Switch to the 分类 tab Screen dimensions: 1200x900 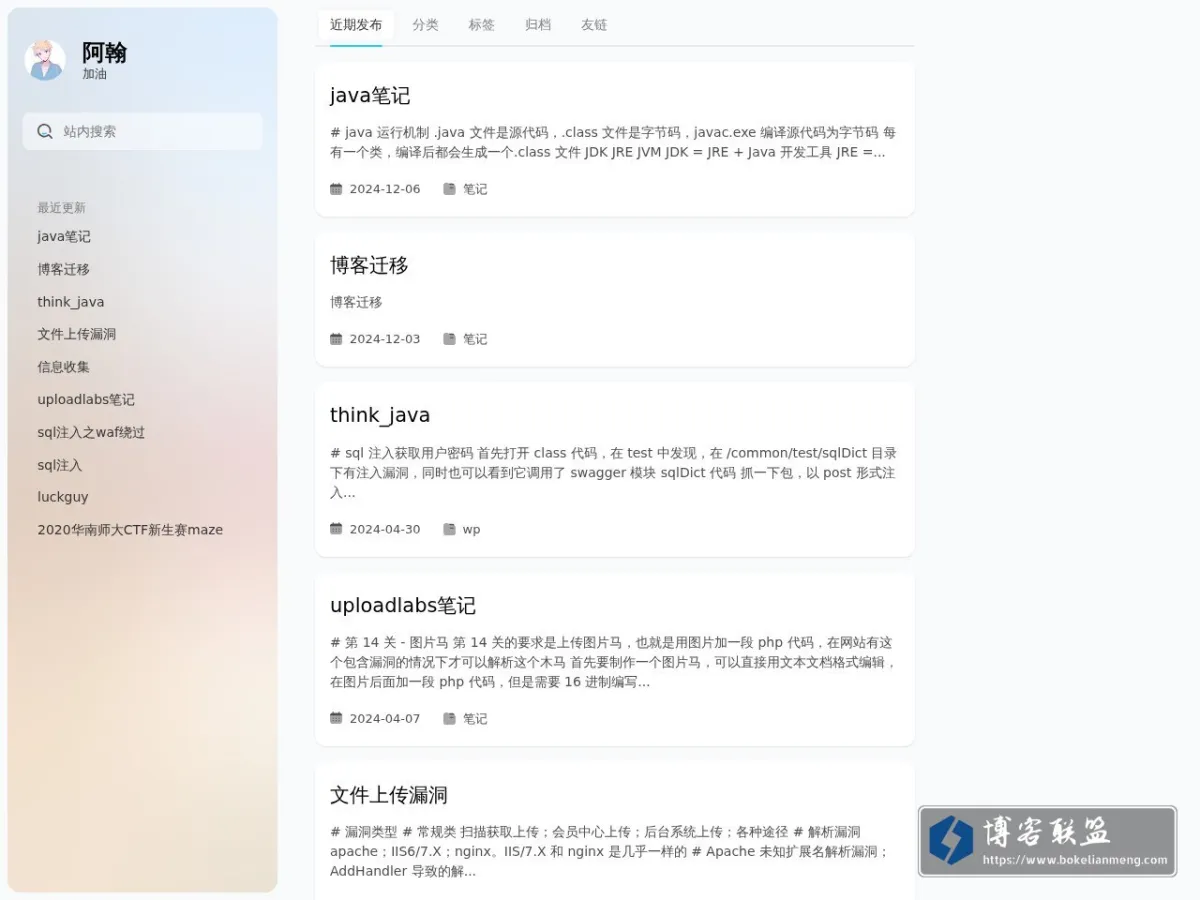click(425, 25)
